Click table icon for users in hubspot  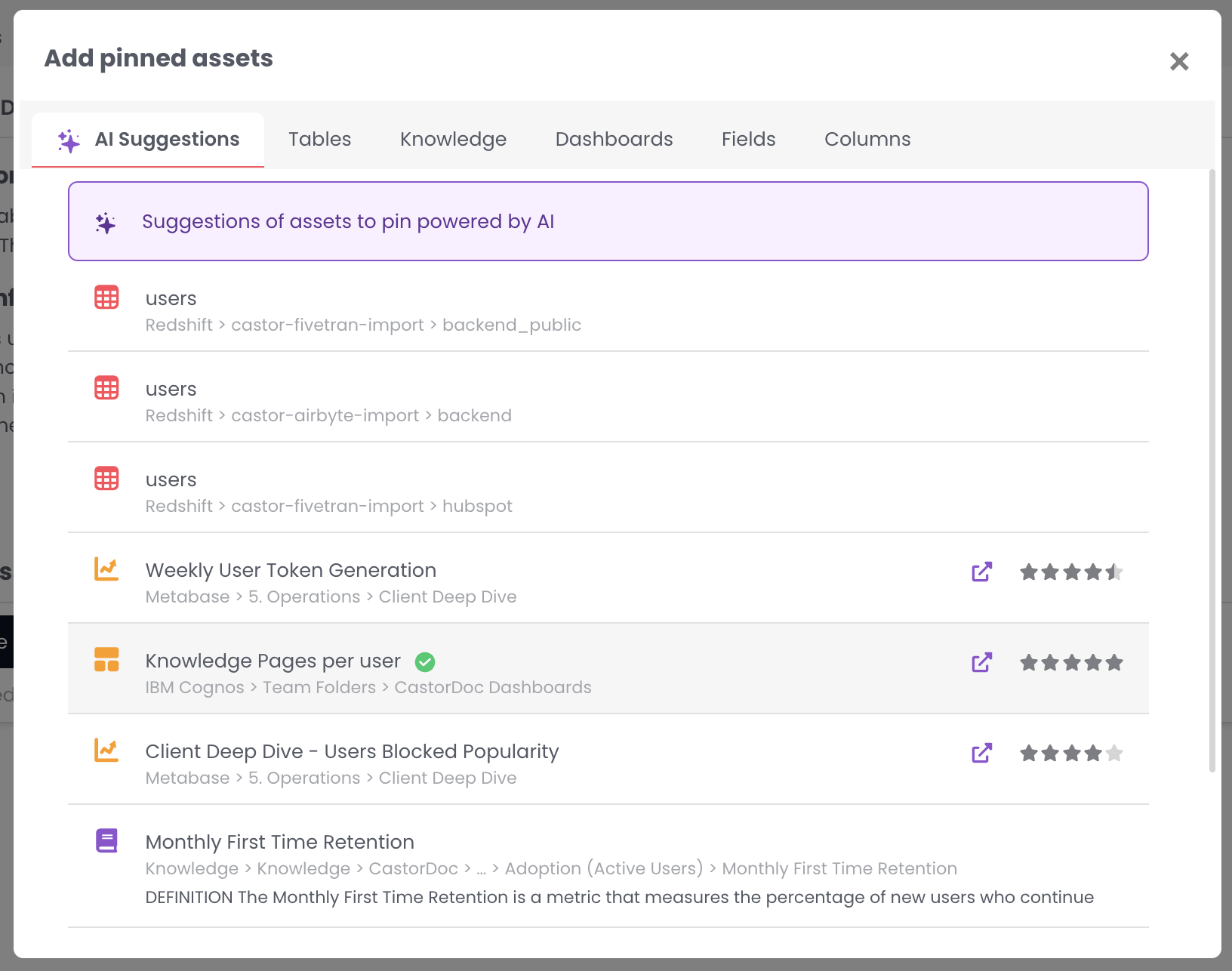point(106,479)
